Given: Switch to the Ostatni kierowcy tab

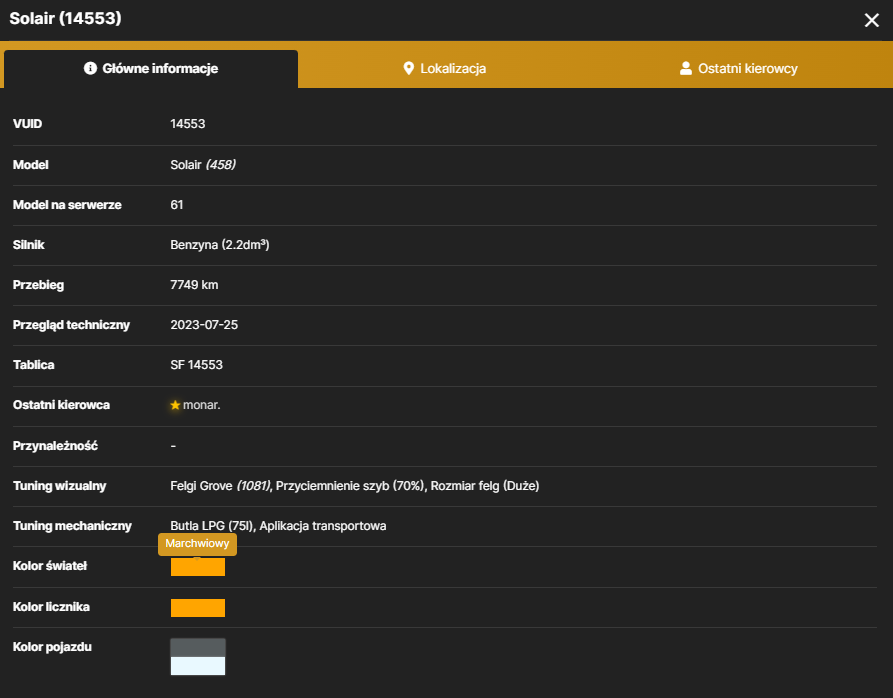Looking at the screenshot, I should tap(739, 69).
